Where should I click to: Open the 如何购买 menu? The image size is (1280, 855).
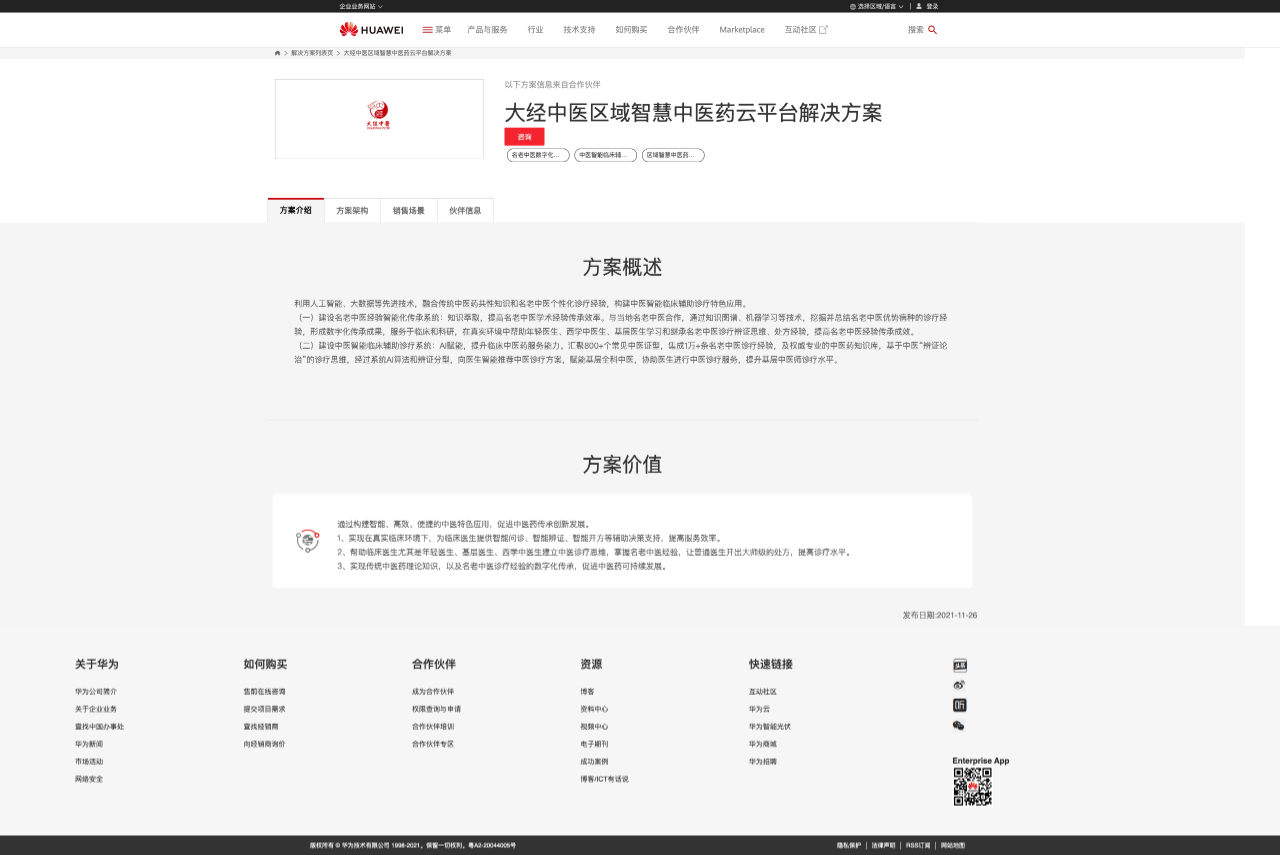tap(631, 30)
